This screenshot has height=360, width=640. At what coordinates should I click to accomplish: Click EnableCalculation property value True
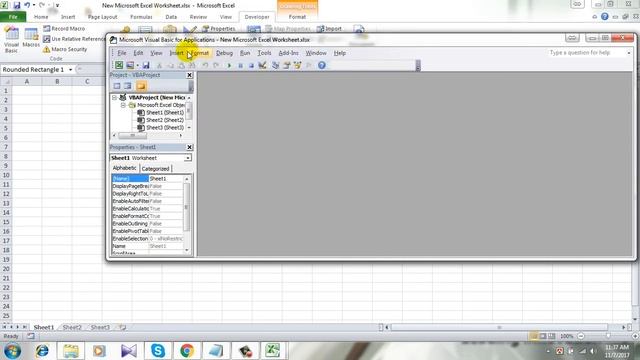click(x=166, y=209)
